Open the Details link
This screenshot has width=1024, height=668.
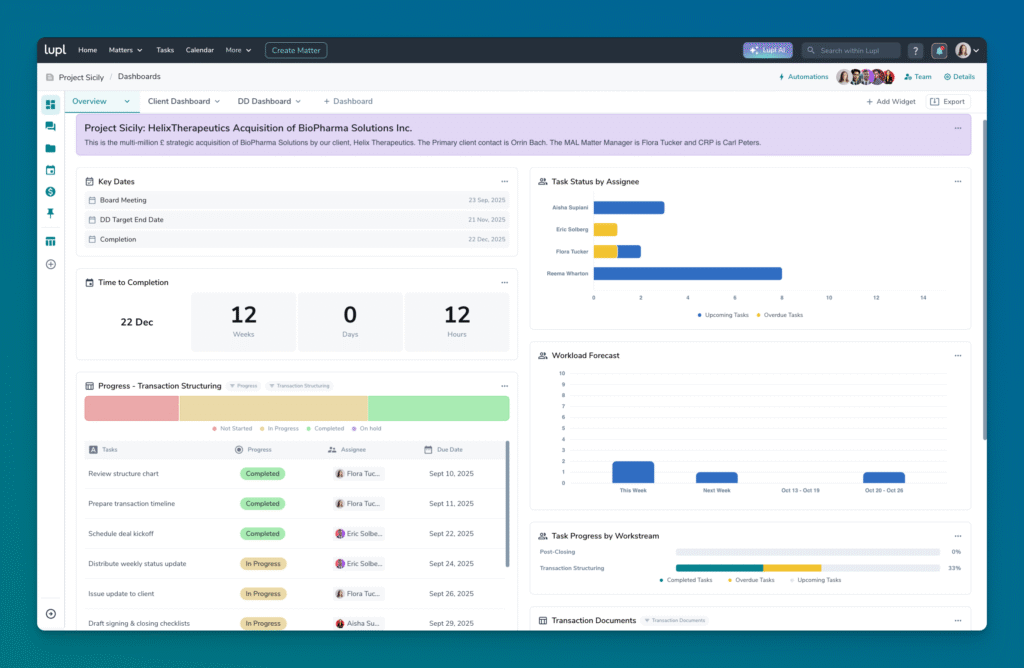(959, 76)
